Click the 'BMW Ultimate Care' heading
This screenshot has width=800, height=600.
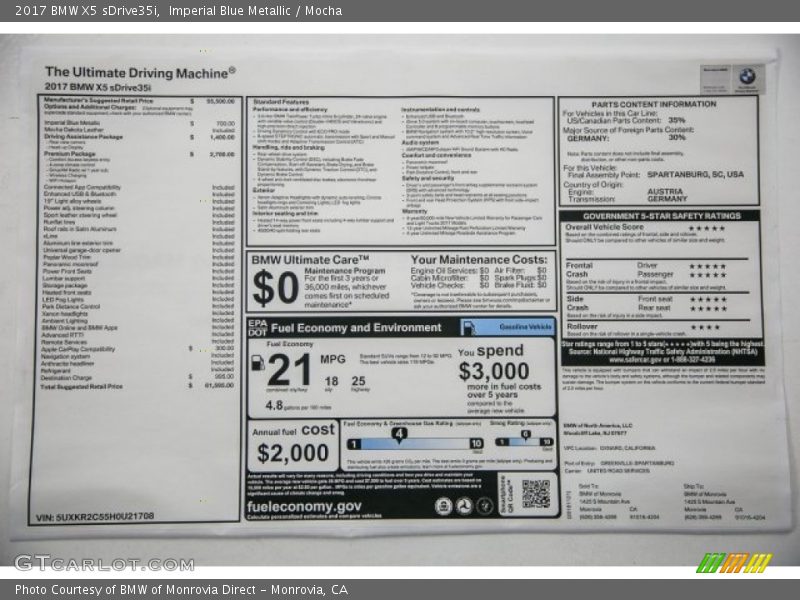310,260
